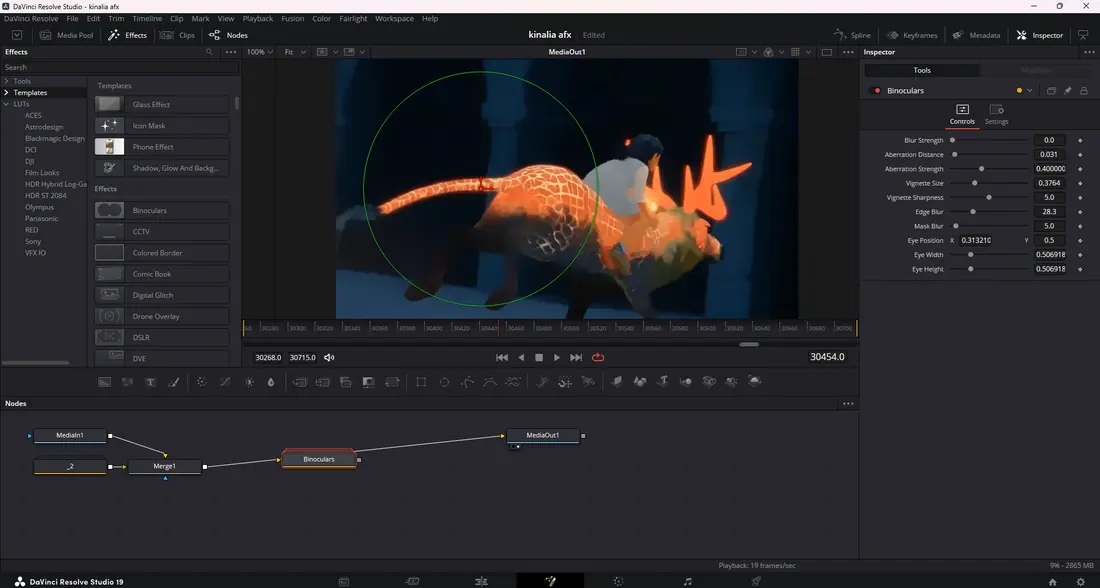Image resolution: width=1100 pixels, height=588 pixels.
Task: Toggle keyframe diamond for Eye Width
Action: 1080,255
